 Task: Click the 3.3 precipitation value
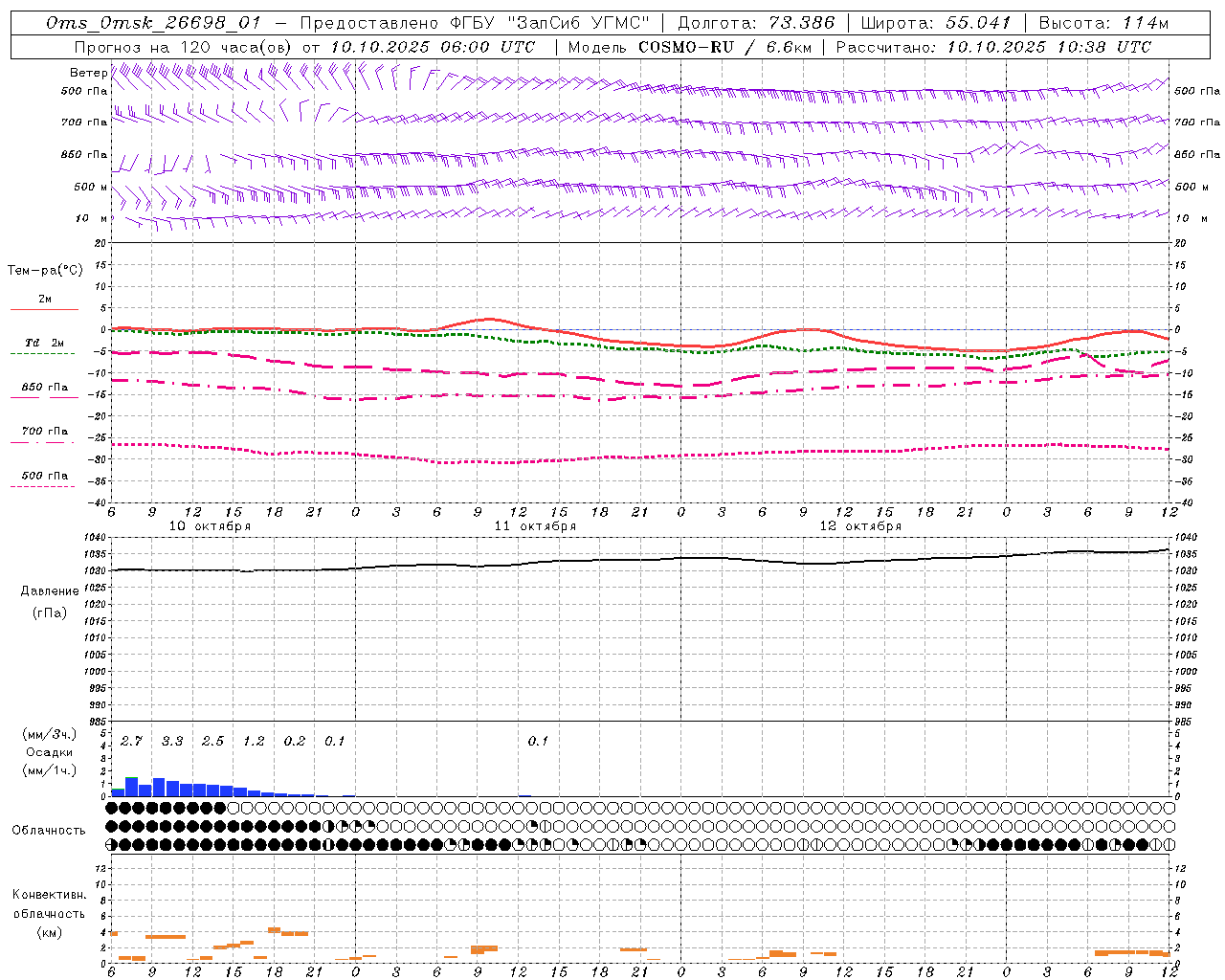(172, 742)
